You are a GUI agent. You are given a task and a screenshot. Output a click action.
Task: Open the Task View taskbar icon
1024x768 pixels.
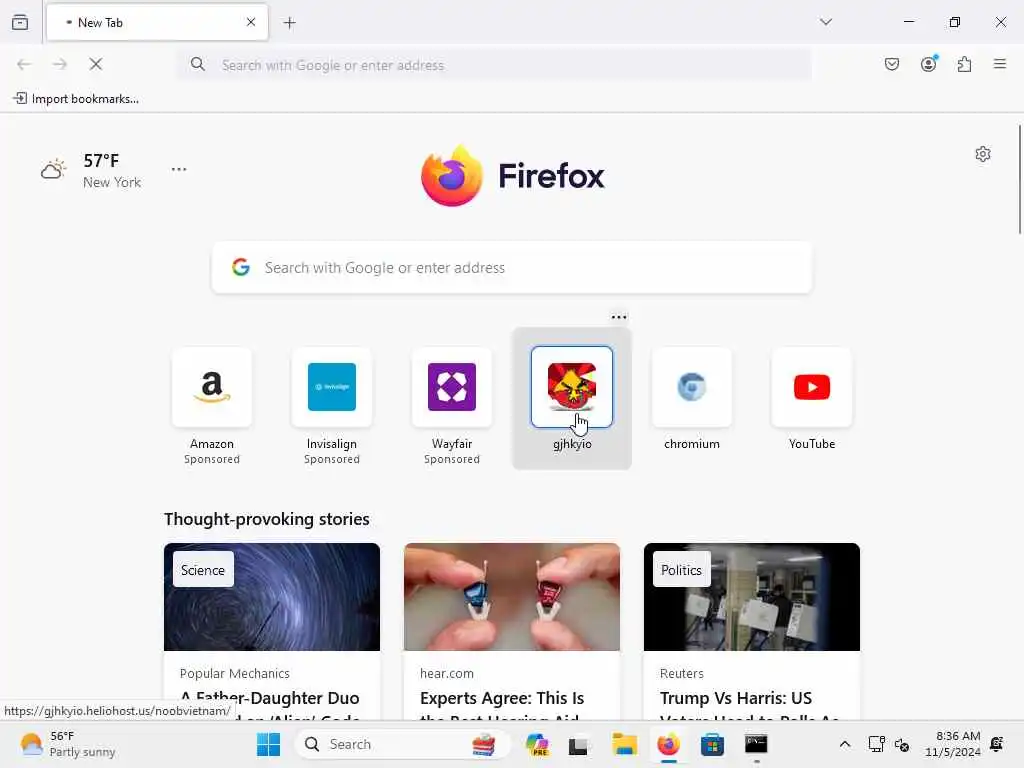[x=578, y=745]
